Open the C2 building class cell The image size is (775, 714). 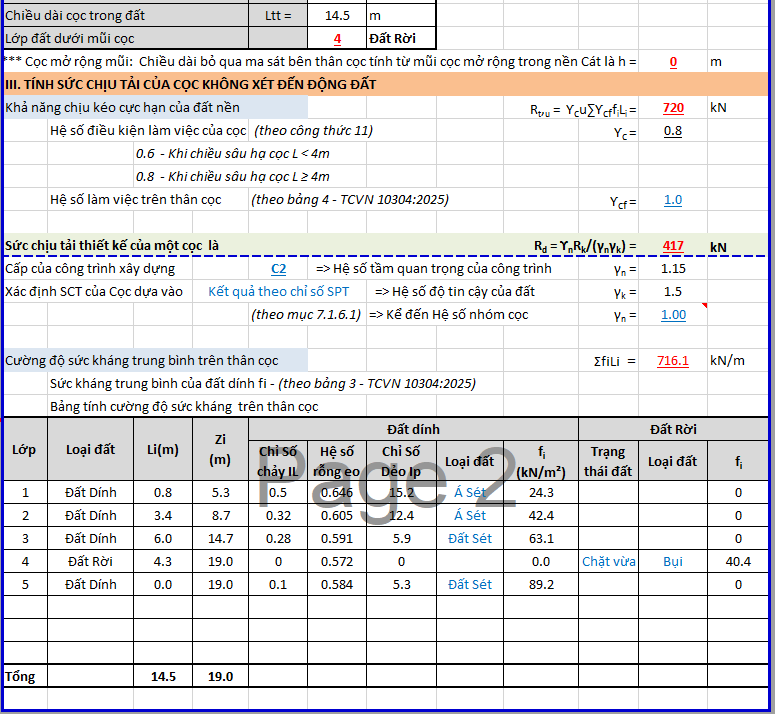click(278, 269)
